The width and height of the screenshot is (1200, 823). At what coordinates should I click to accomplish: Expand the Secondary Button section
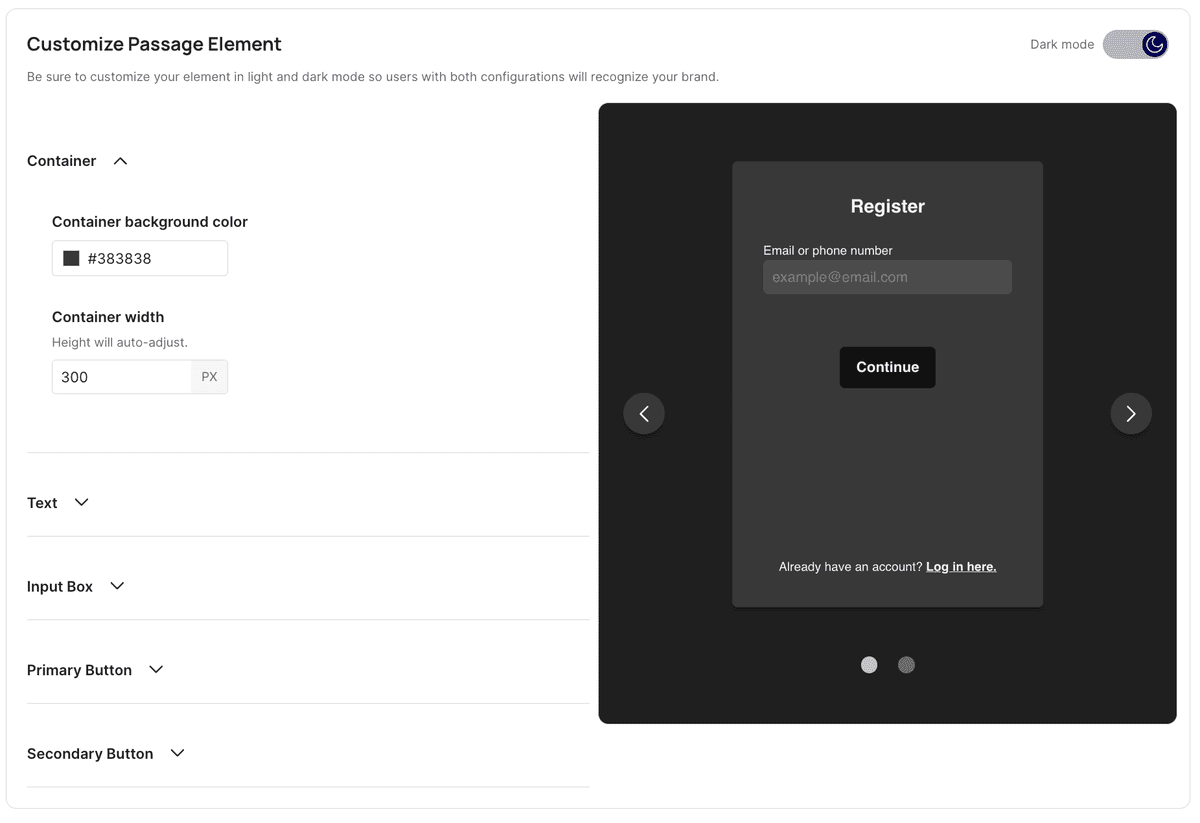[x=177, y=753]
